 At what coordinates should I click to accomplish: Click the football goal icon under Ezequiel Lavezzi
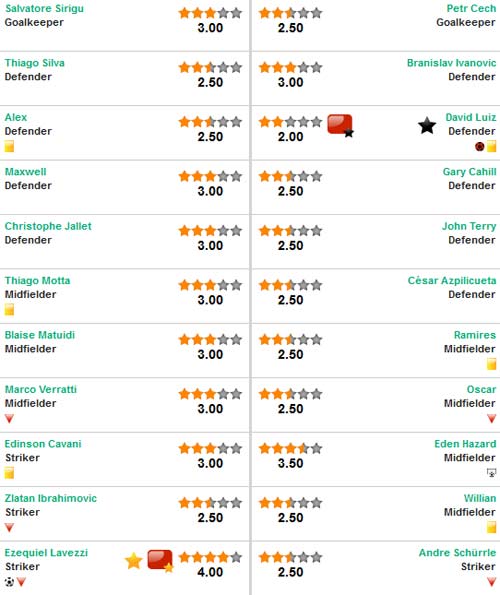[x=9, y=581]
